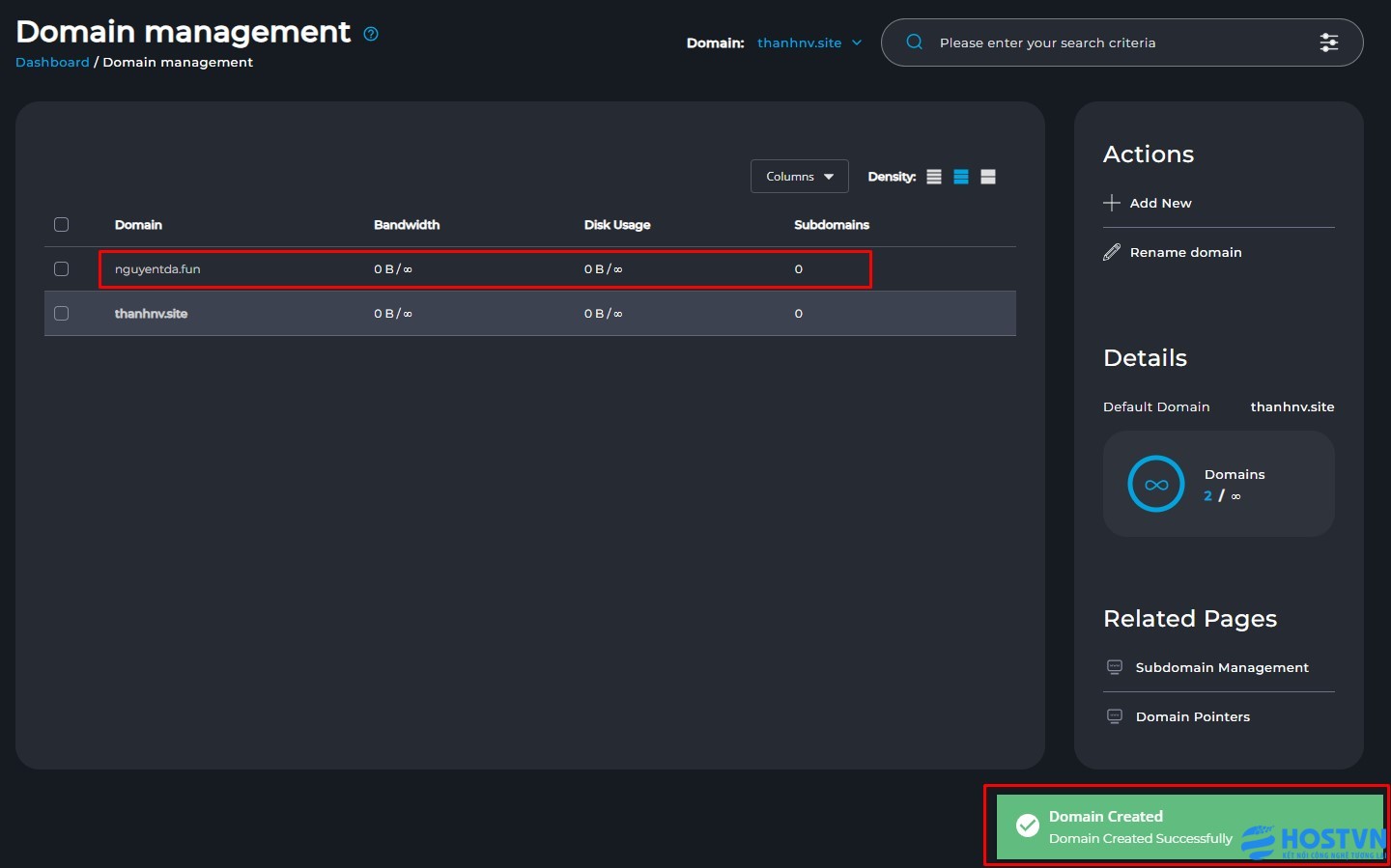Screen dimensions: 1391x868
Task: Click Add New action
Action: coord(1161,203)
